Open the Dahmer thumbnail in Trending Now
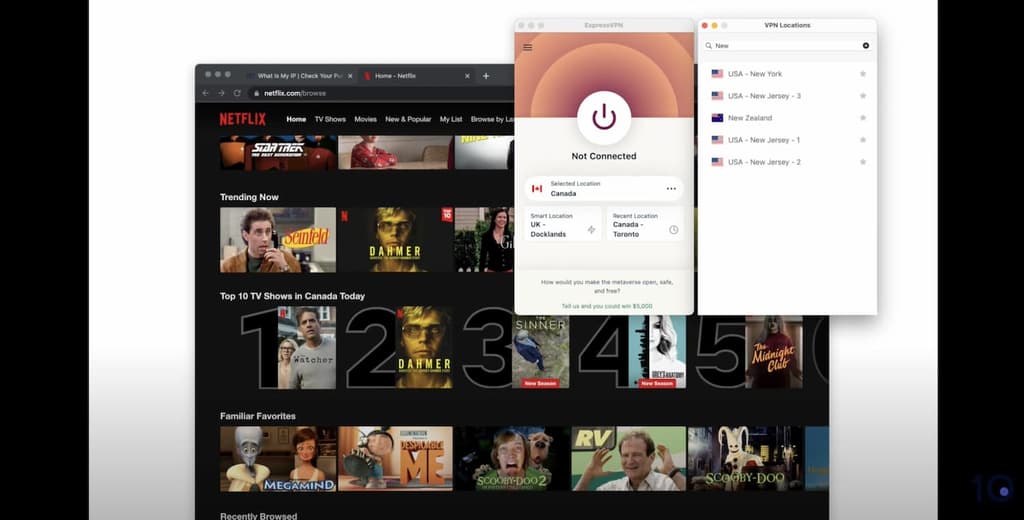 (396, 240)
